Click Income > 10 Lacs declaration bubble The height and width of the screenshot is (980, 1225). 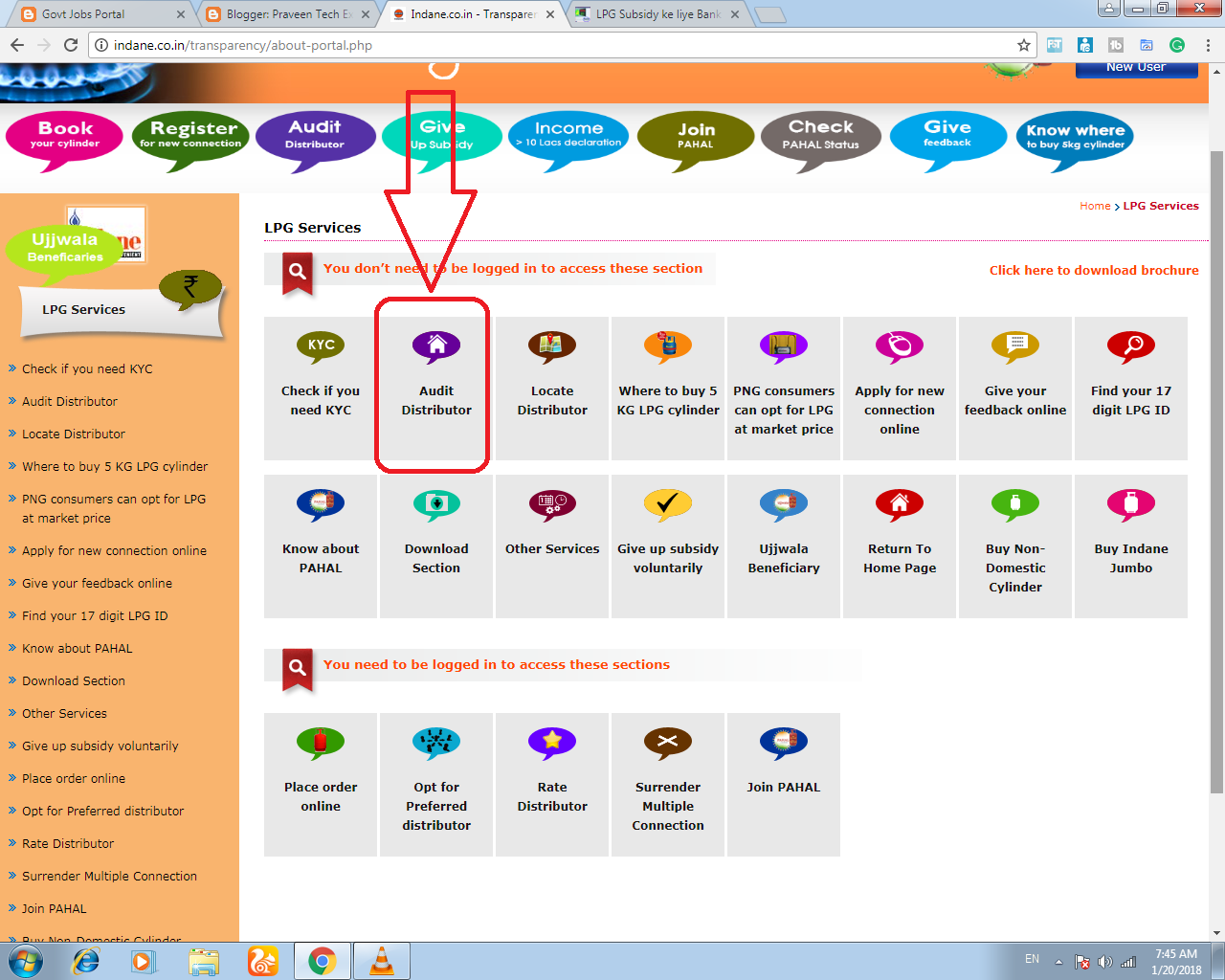(568, 139)
